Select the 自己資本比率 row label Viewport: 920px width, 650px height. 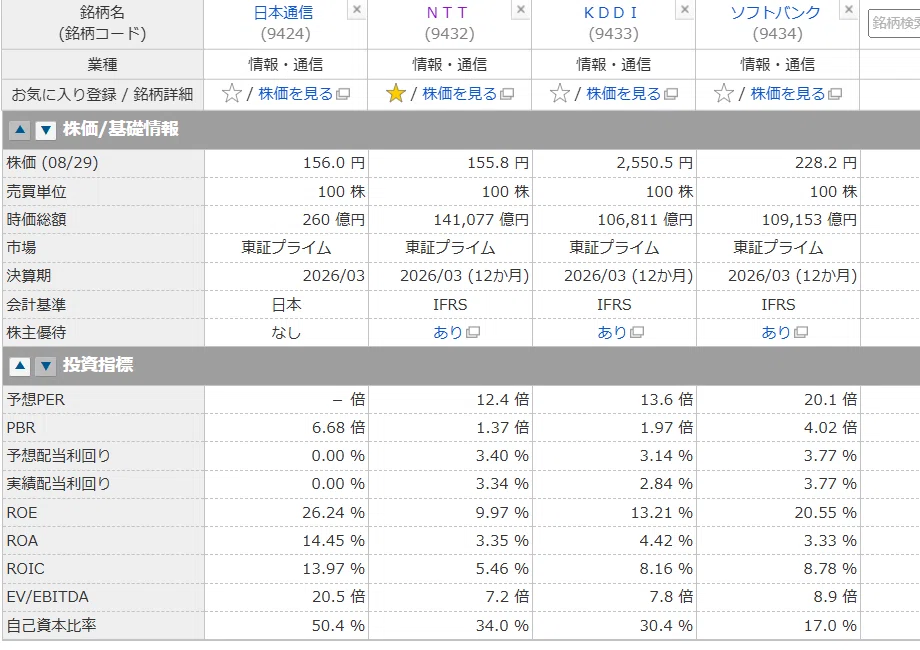(51, 625)
